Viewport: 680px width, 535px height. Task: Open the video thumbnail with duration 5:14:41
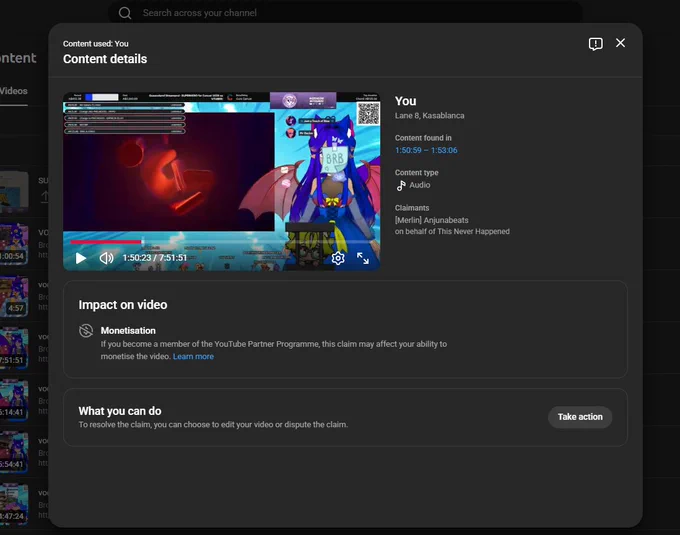pos(14,400)
